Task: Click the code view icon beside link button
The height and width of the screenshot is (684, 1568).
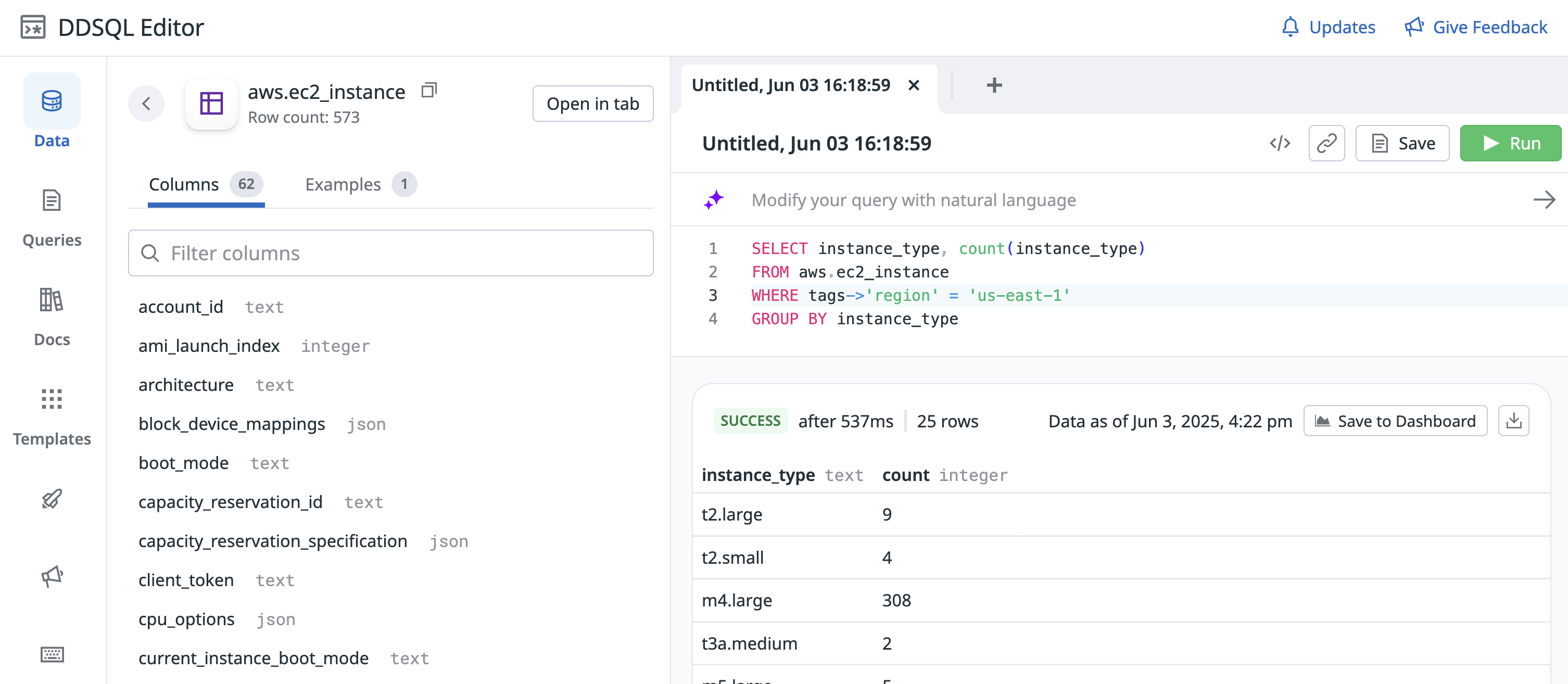Action: (x=1280, y=144)
